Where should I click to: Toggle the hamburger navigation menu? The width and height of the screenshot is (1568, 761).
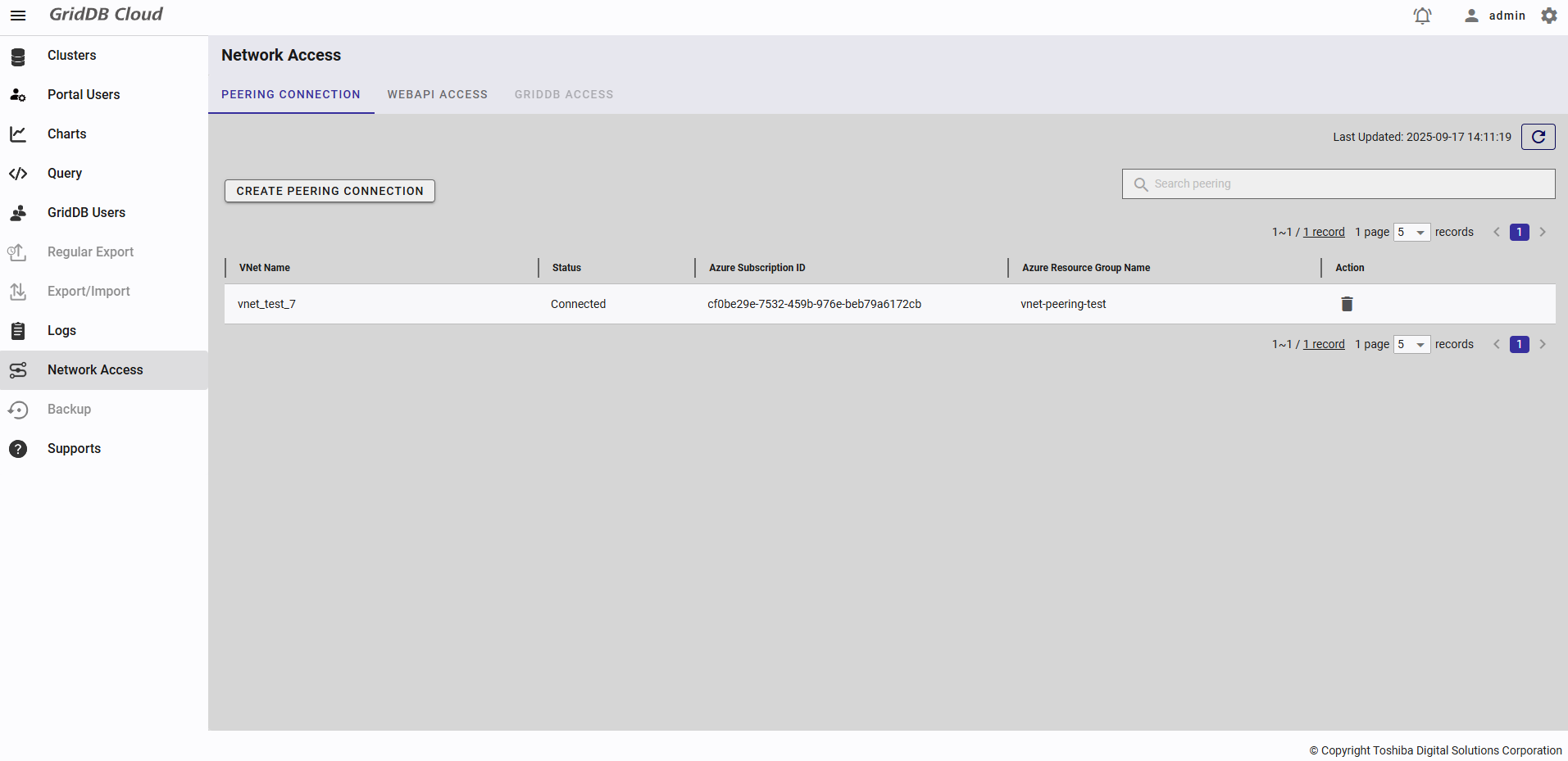18,16
